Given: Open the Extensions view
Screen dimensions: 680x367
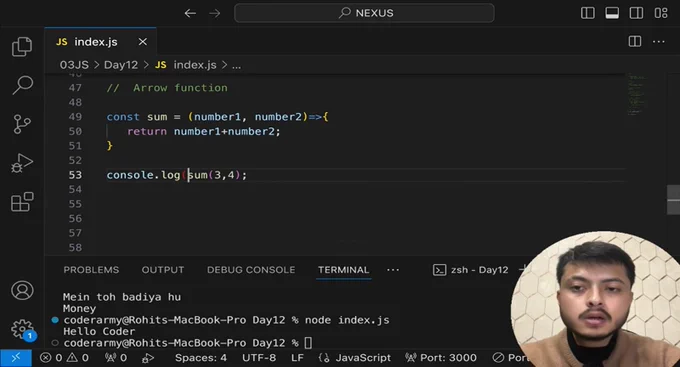Looking at the screenshot, I should click(x=22, y=202).
